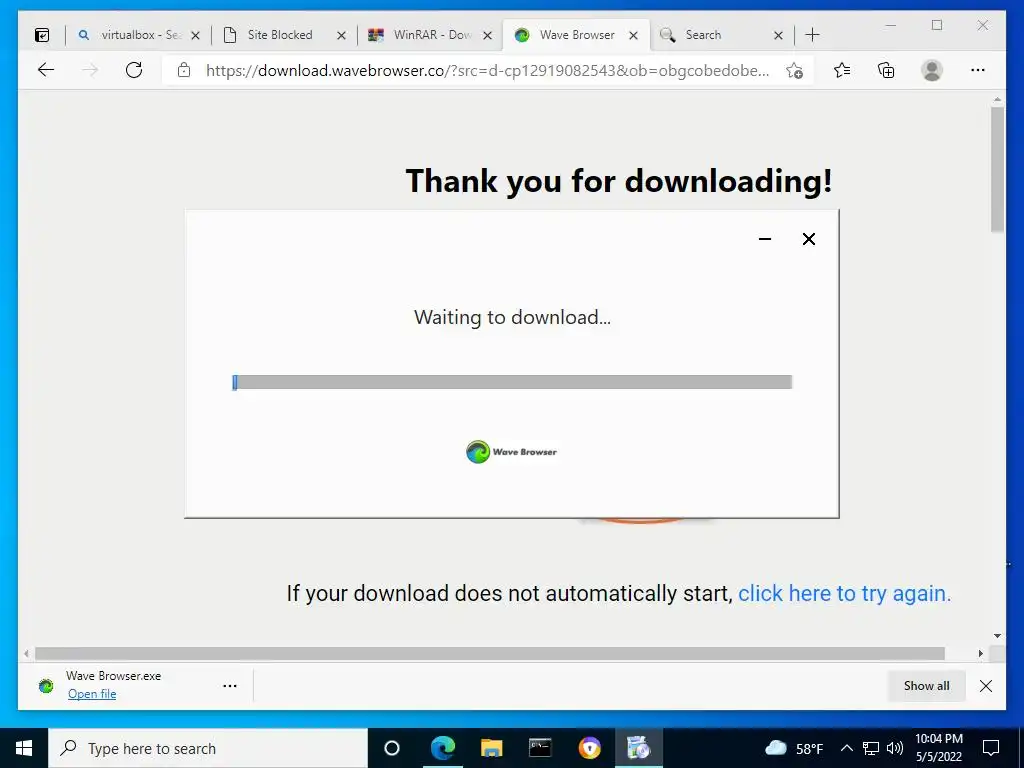Open volume control tray icon

click(895, 748)
